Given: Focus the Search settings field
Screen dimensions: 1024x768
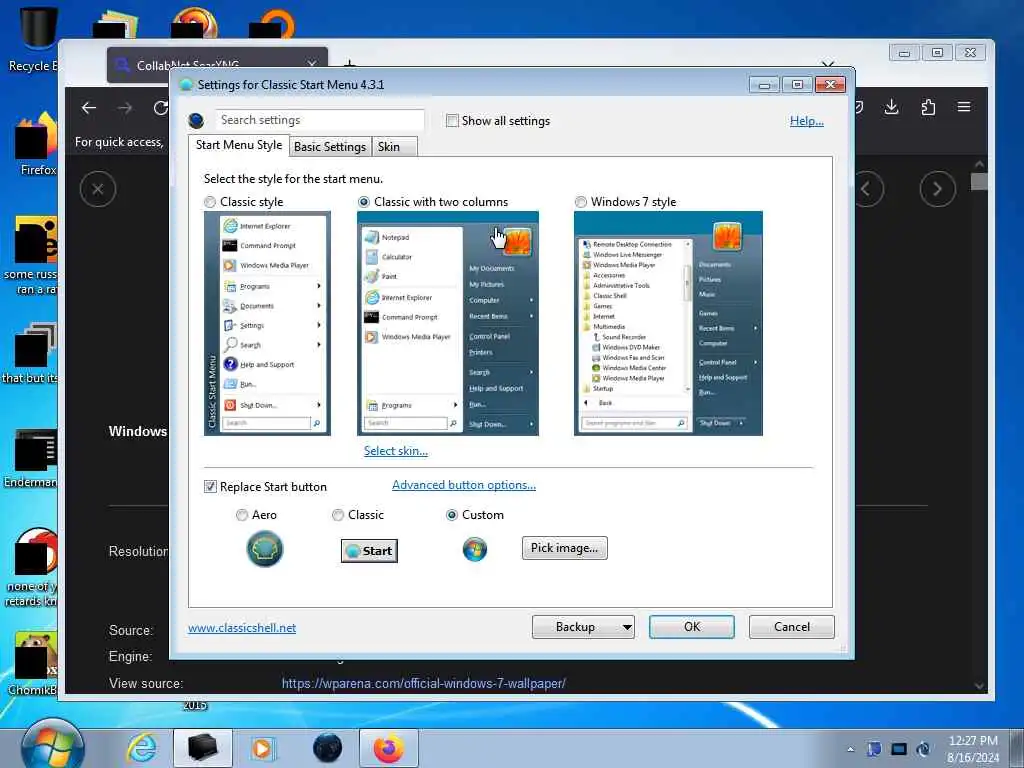Looking at the screenshot, I should click(x=319, y=120).
